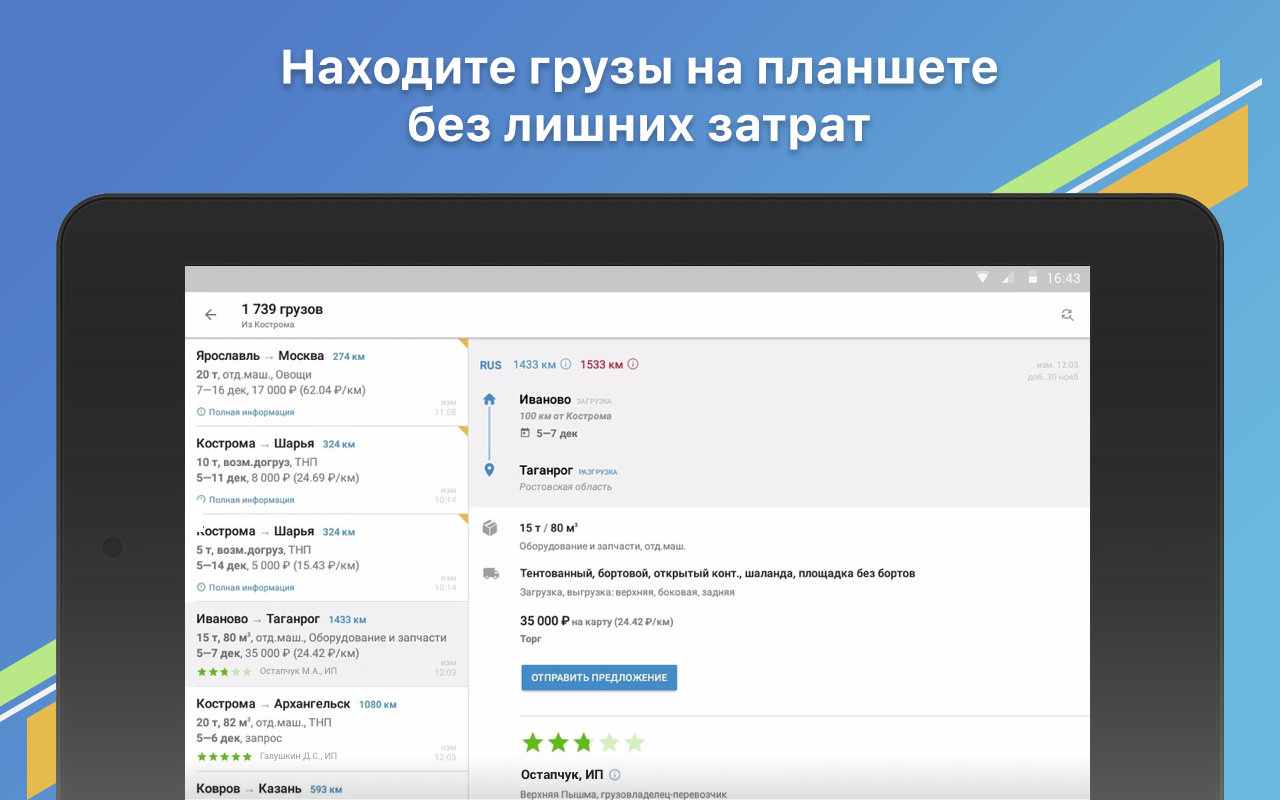
Task: Tap the Остапчук, ИП company name
Action: pos(563,775)
